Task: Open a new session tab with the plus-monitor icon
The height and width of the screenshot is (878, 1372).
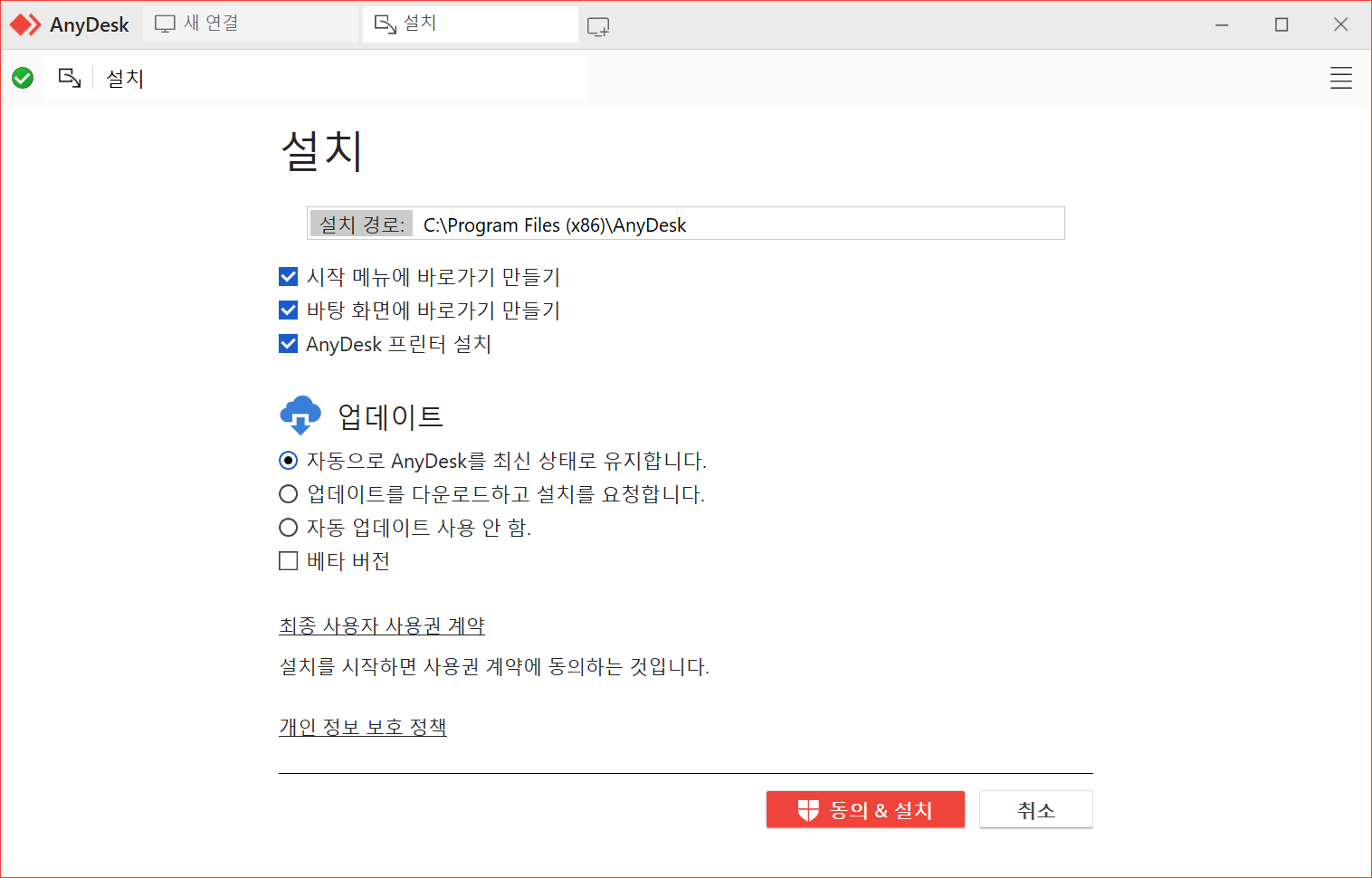Action: pyautogui.click(x=598, y=26)
